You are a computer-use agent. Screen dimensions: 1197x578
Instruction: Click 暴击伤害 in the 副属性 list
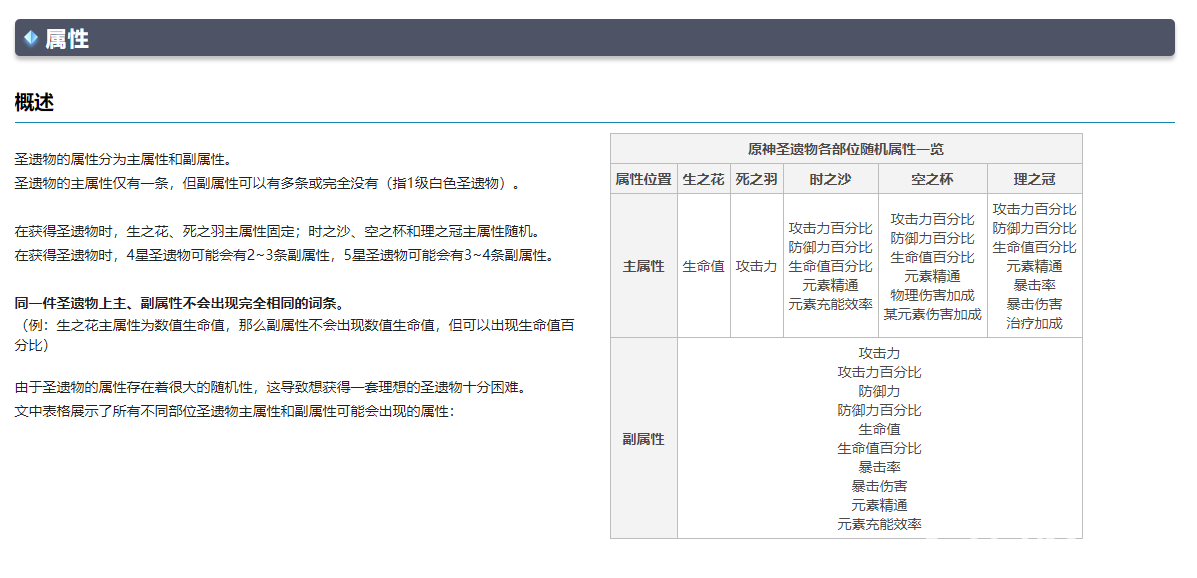(879, 486)
